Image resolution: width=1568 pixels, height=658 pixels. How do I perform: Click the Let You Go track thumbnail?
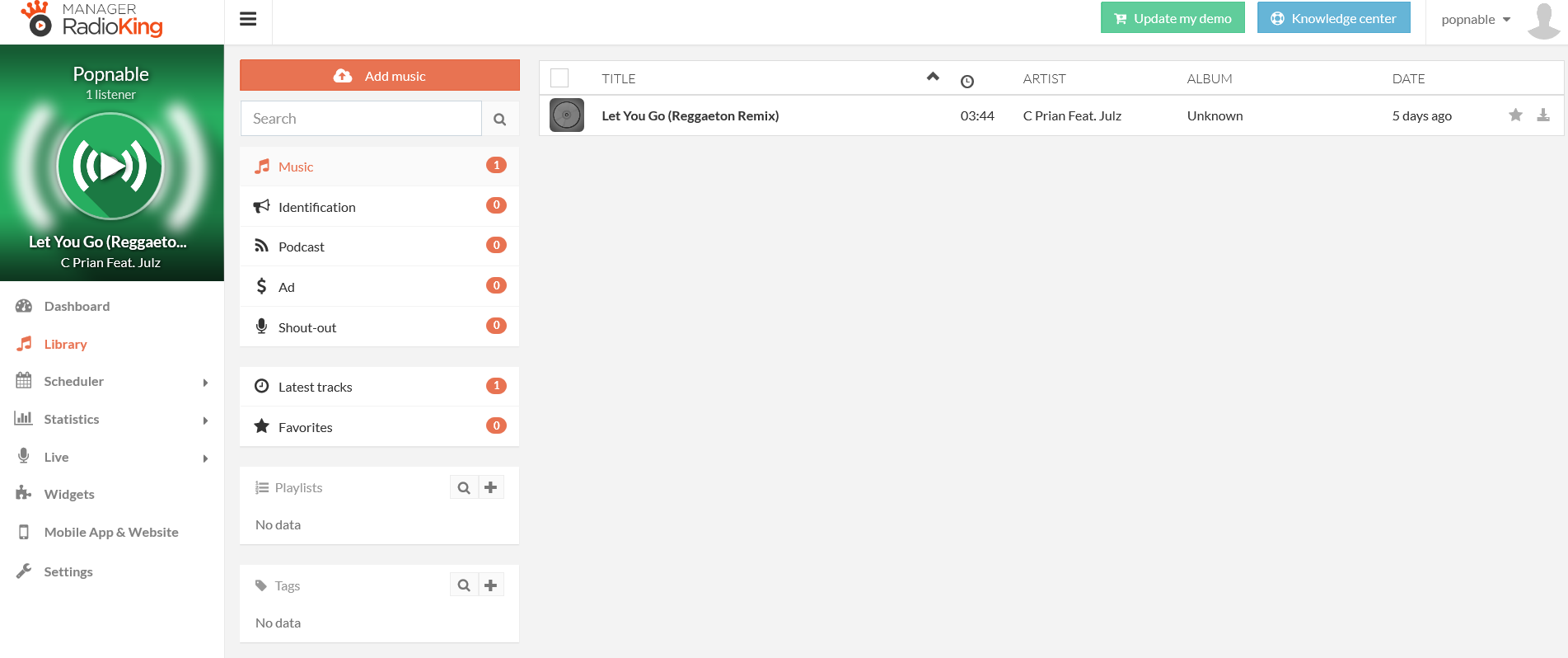point(567,115)
